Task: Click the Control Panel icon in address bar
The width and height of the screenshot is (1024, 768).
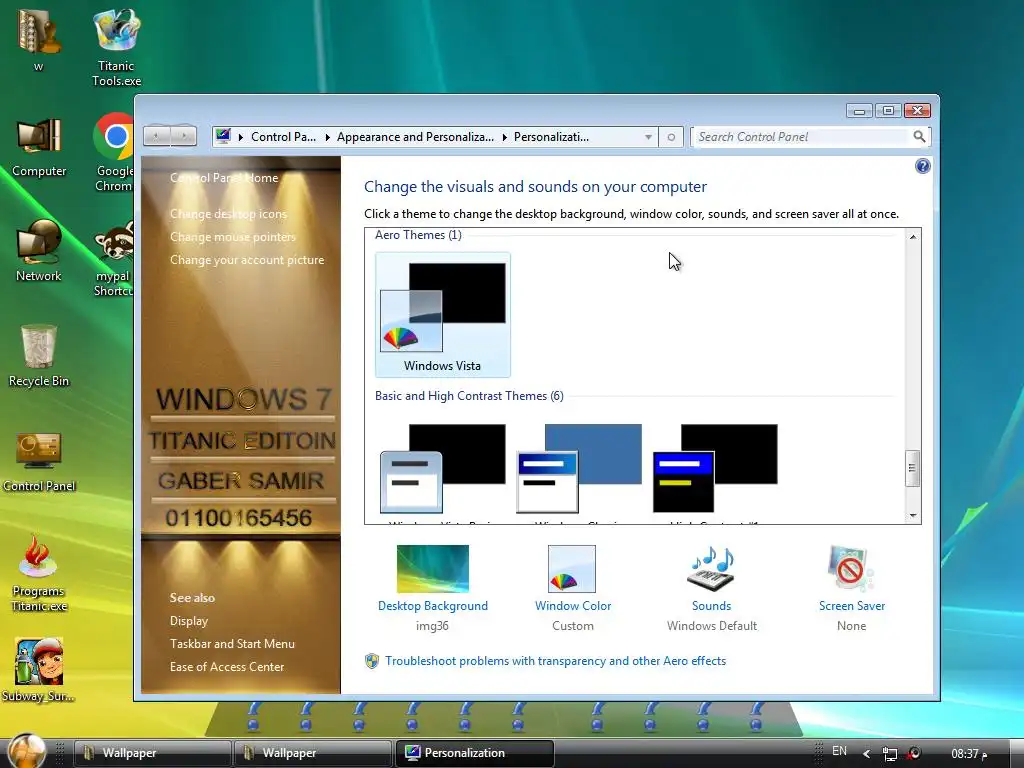Action: tap(223, 136)
